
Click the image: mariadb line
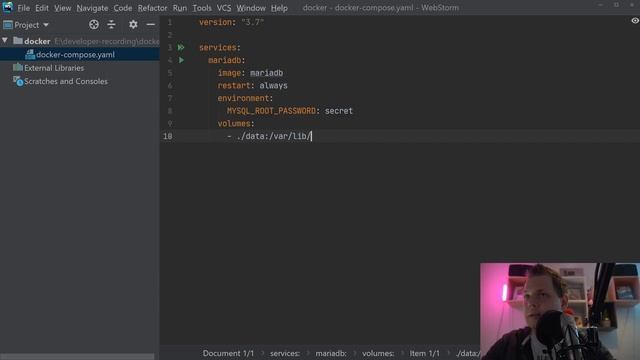(250, 73)
